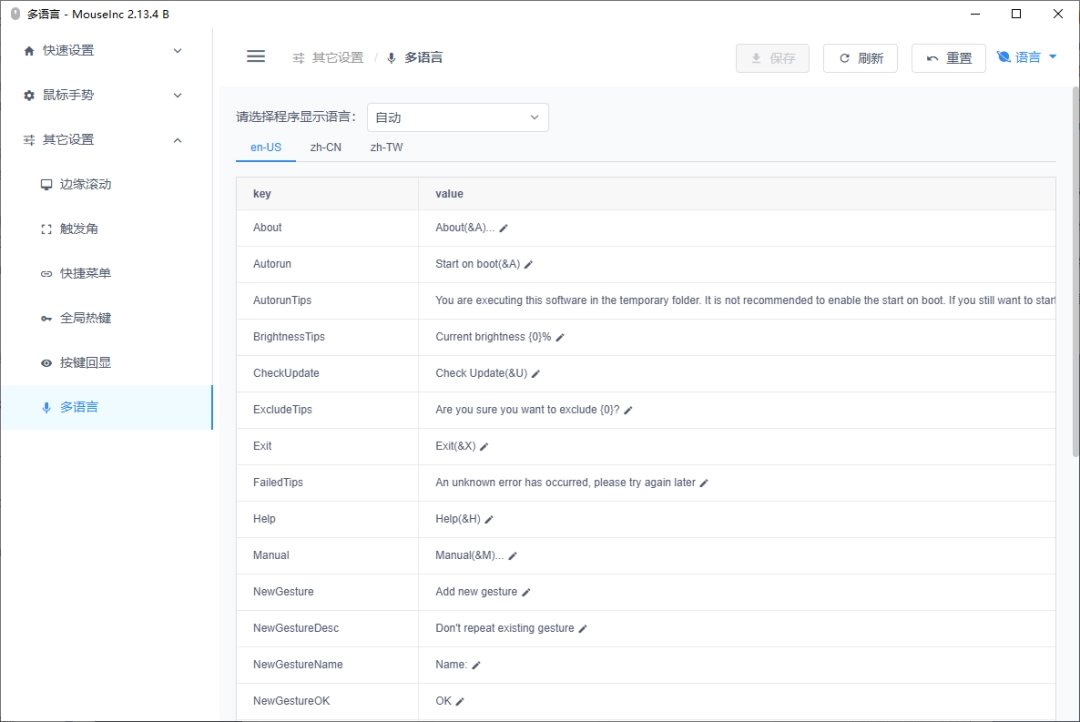Click the 刷新 refresh button
This screenshot has height=722, width=1080.
860,58
